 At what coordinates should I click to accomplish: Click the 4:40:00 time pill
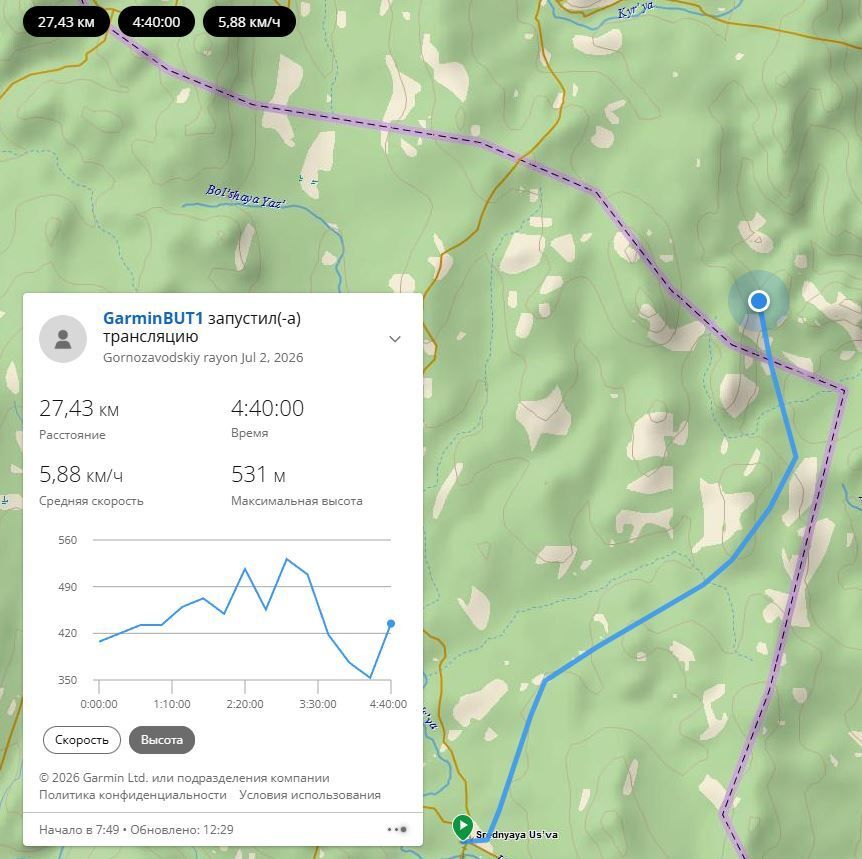(x=156, y=22)
